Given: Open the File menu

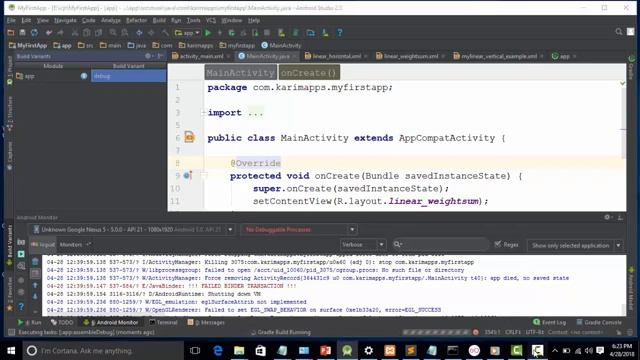Looking at the screenshot, I should tap(11, 20).
